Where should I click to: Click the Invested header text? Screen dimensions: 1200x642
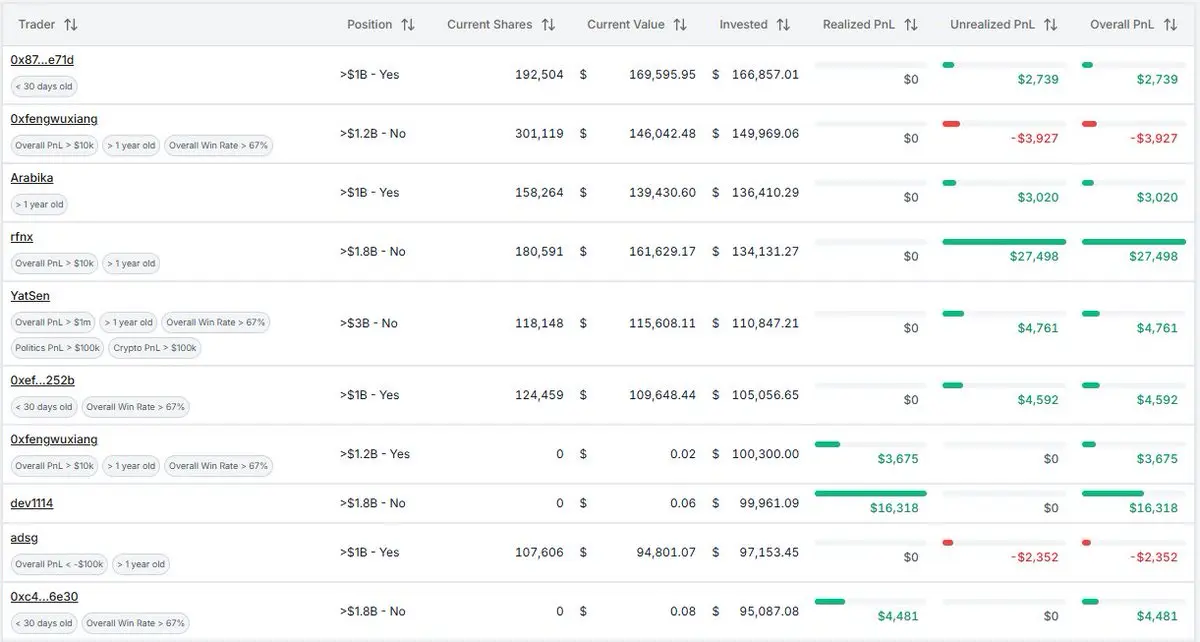744,24
